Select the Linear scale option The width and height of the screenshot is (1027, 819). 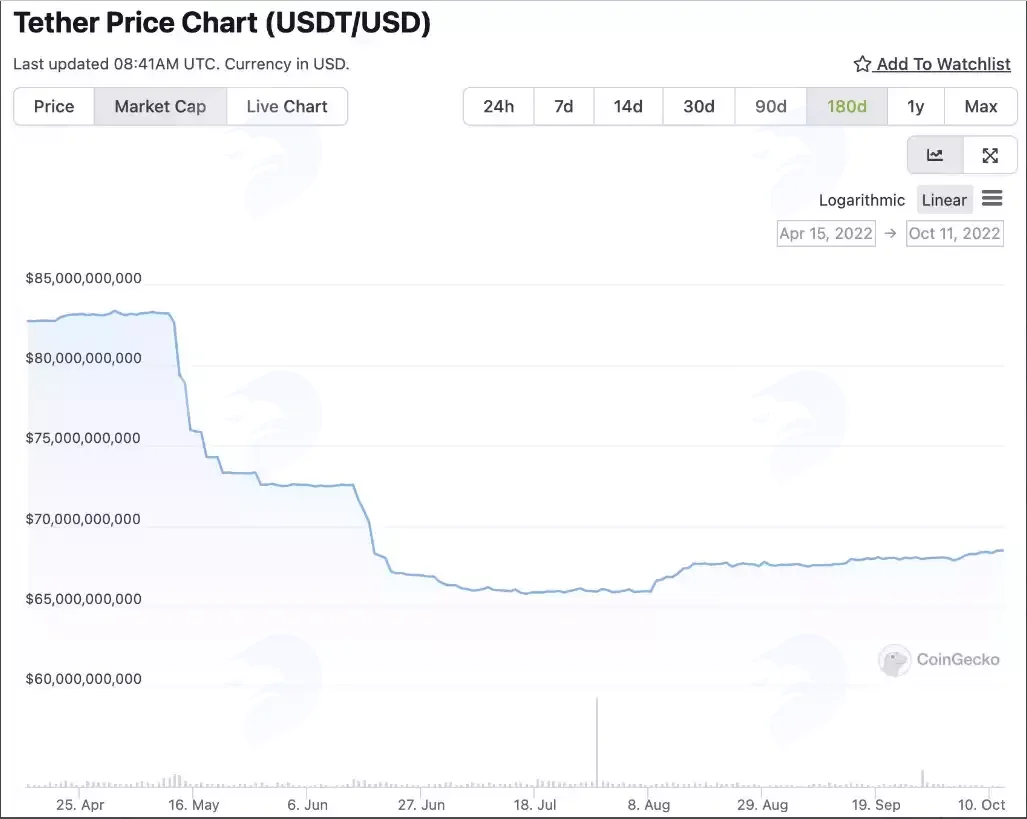tap(944, 200)
